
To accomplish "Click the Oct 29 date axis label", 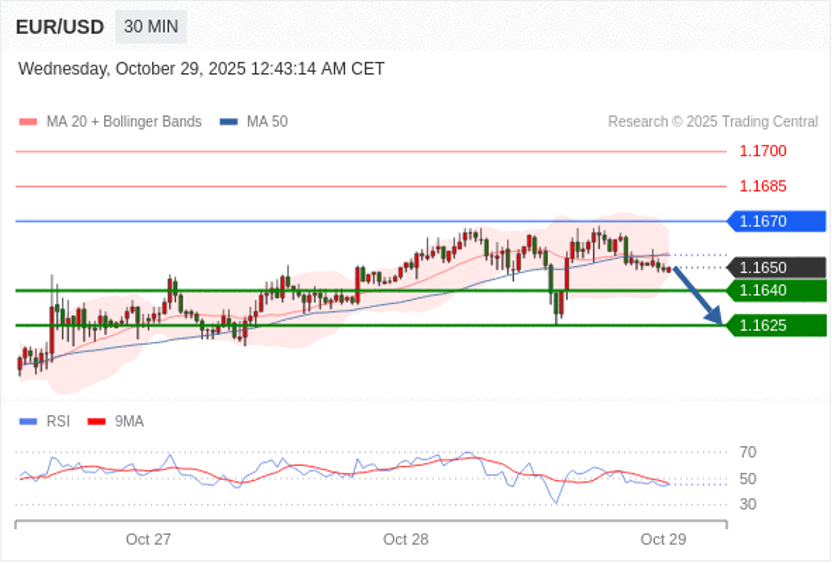I will tap(663, 540).
